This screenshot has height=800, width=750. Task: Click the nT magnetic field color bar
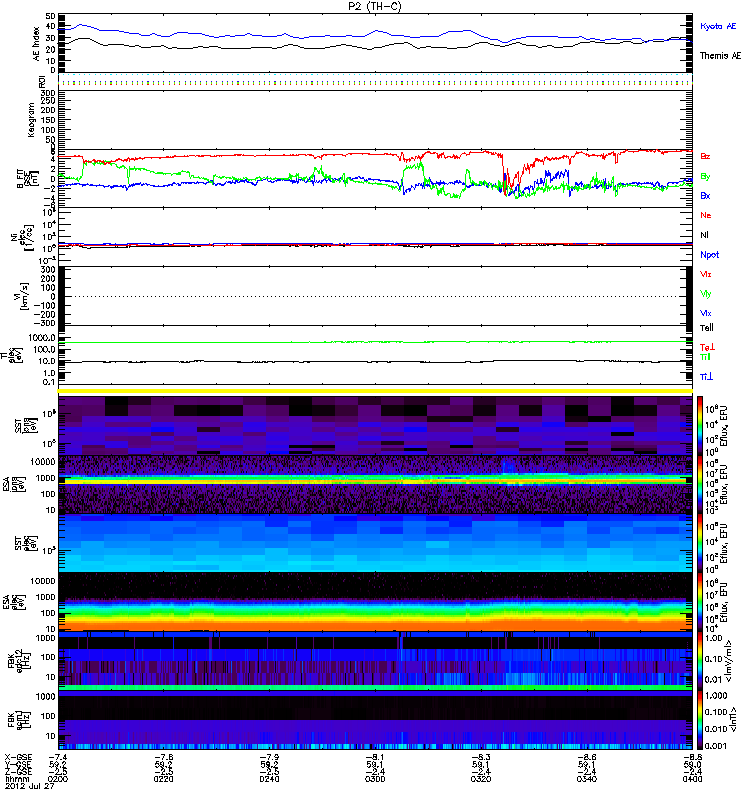click(699, 719)
